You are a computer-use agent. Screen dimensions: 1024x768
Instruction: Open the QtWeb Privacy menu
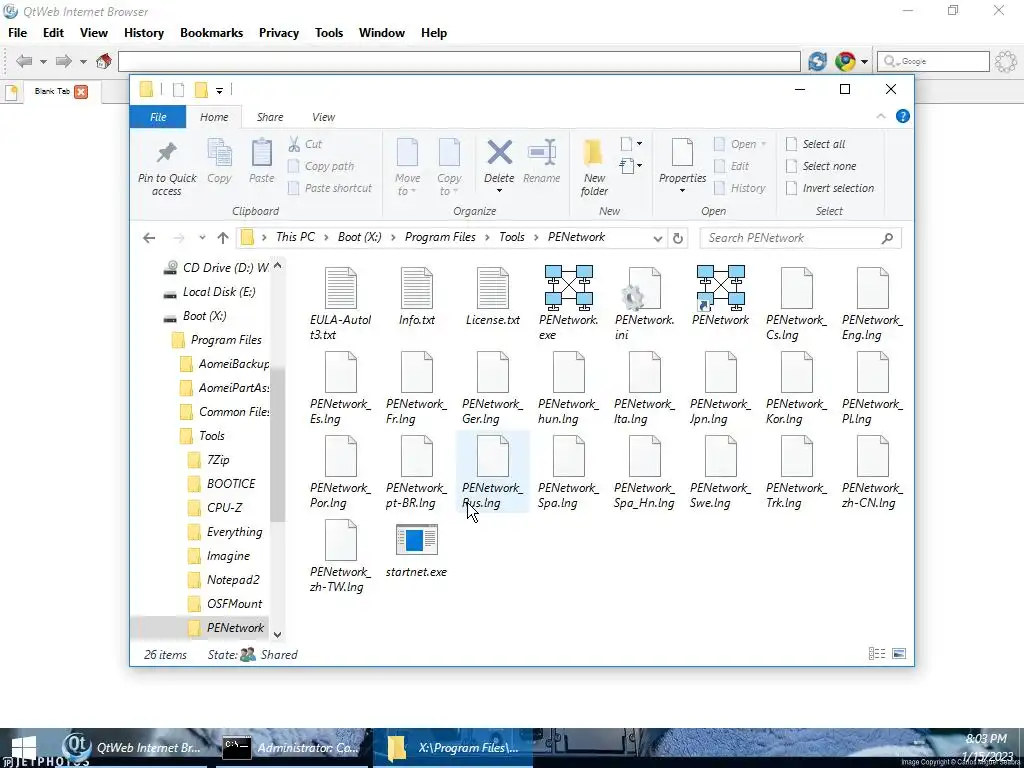(x=279, y=33)
